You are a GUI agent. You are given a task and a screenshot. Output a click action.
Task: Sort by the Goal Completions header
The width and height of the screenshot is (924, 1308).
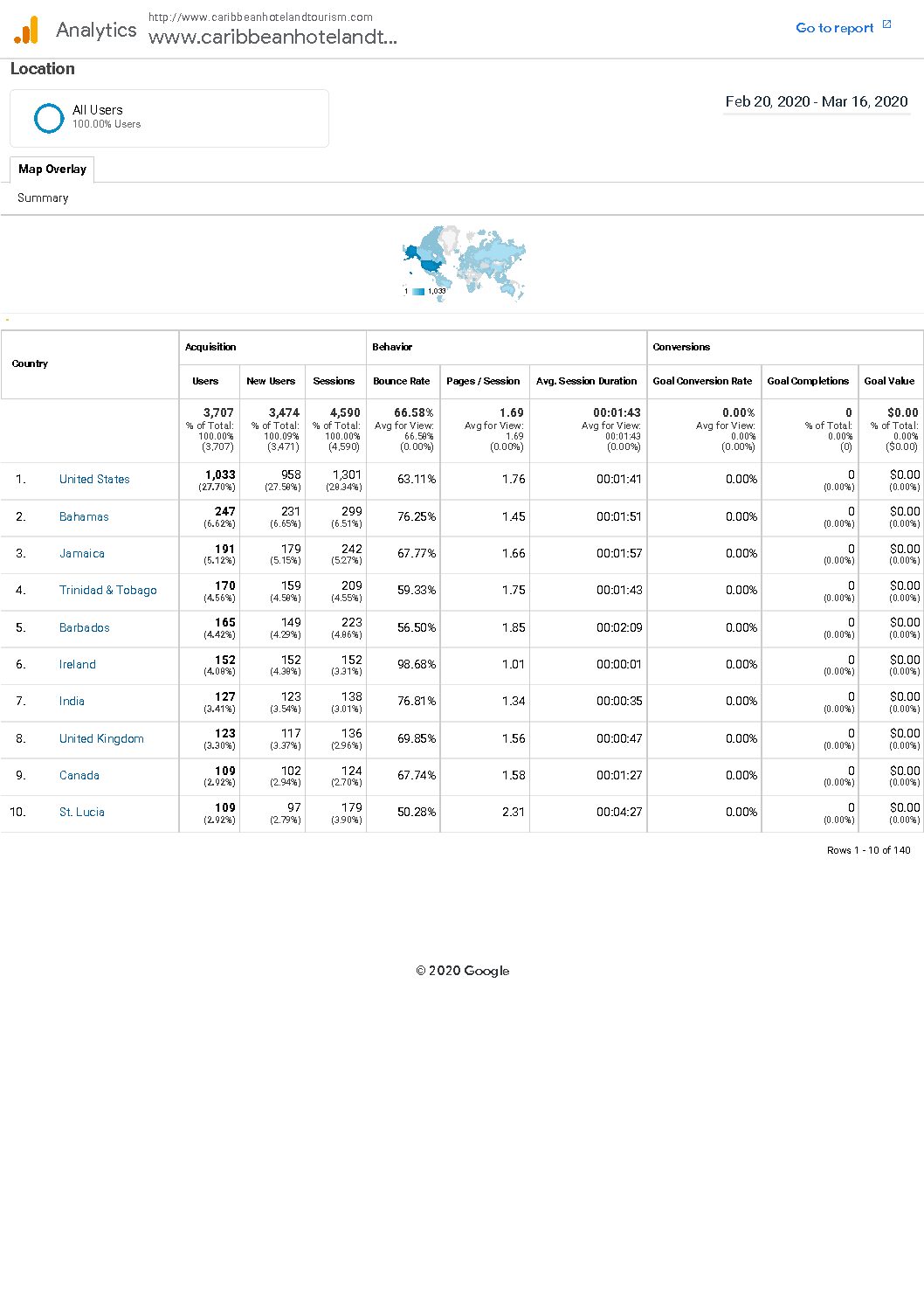point(808,381)
